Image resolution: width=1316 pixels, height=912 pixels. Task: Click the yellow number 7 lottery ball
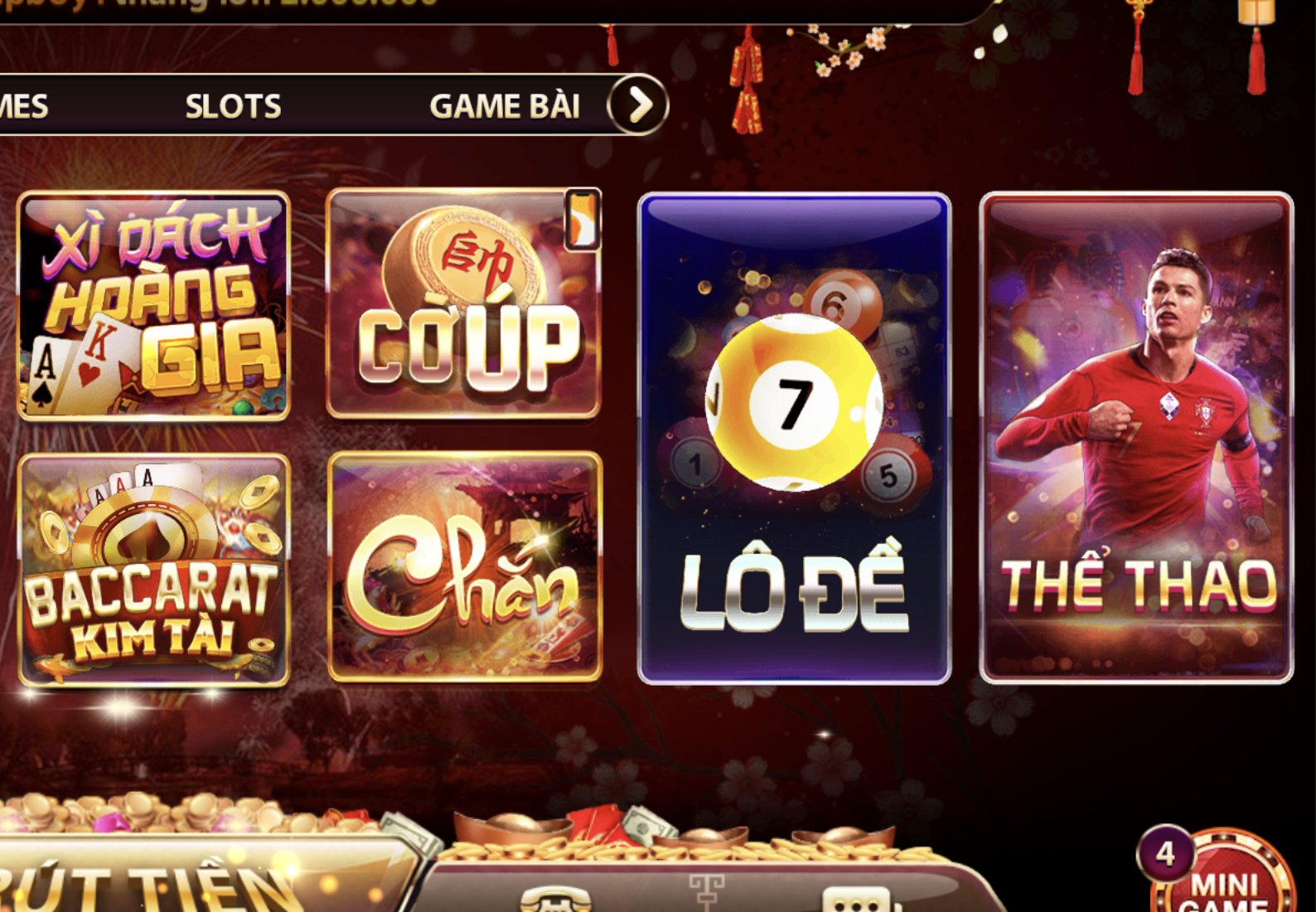coord(793,402)
